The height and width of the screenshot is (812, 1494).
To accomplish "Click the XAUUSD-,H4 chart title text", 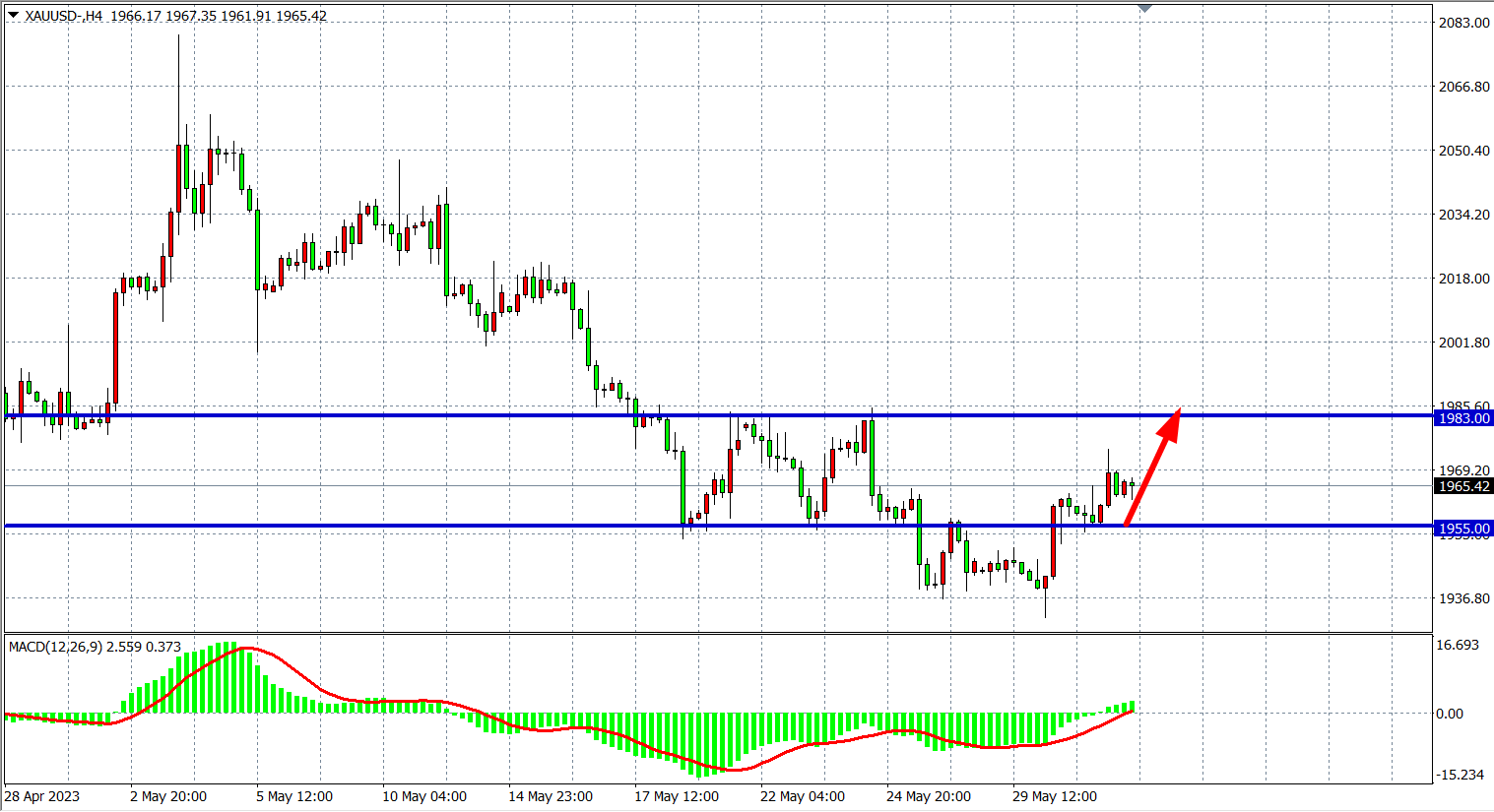I will (64, 16).
